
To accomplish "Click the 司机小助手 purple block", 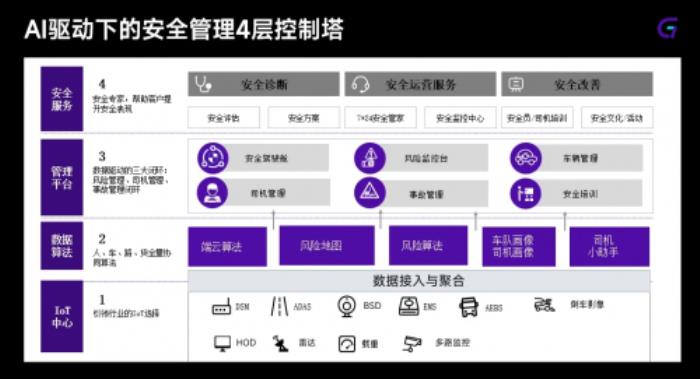I will 609,246.
